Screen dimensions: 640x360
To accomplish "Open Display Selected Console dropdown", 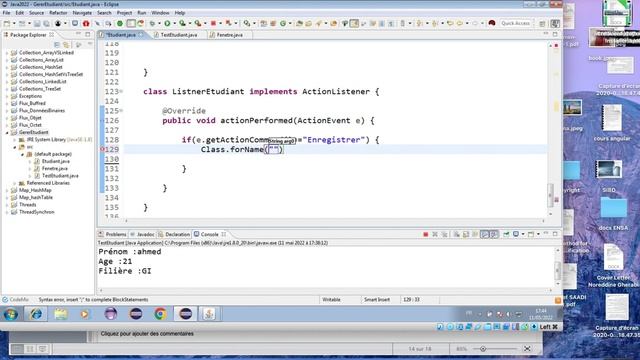I will (x=523, y=234).
